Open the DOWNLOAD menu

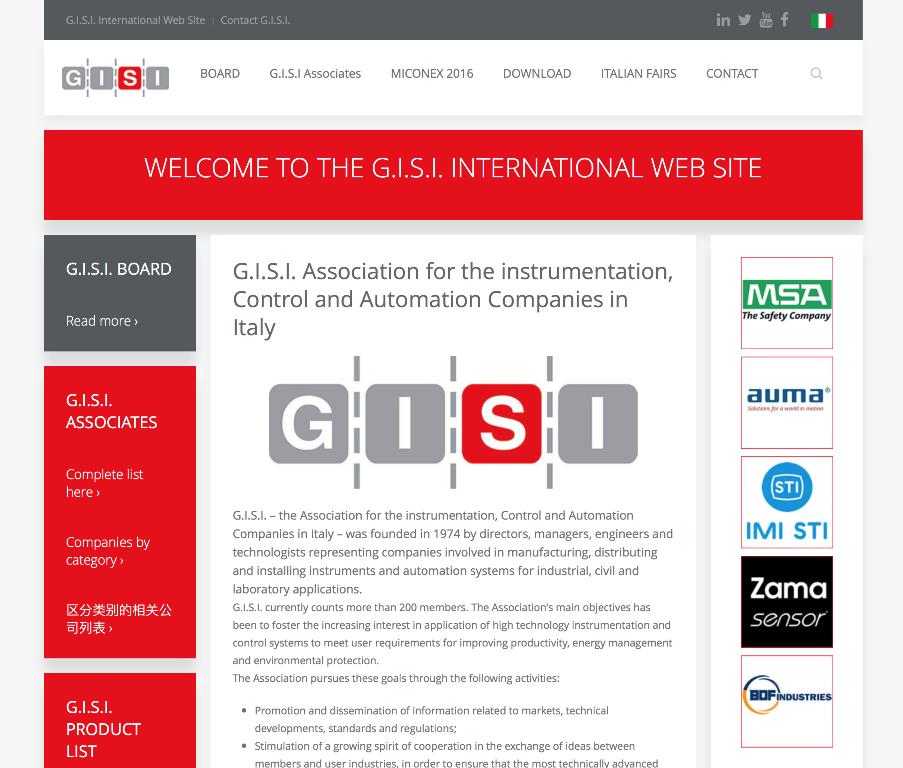click(537, 74)
